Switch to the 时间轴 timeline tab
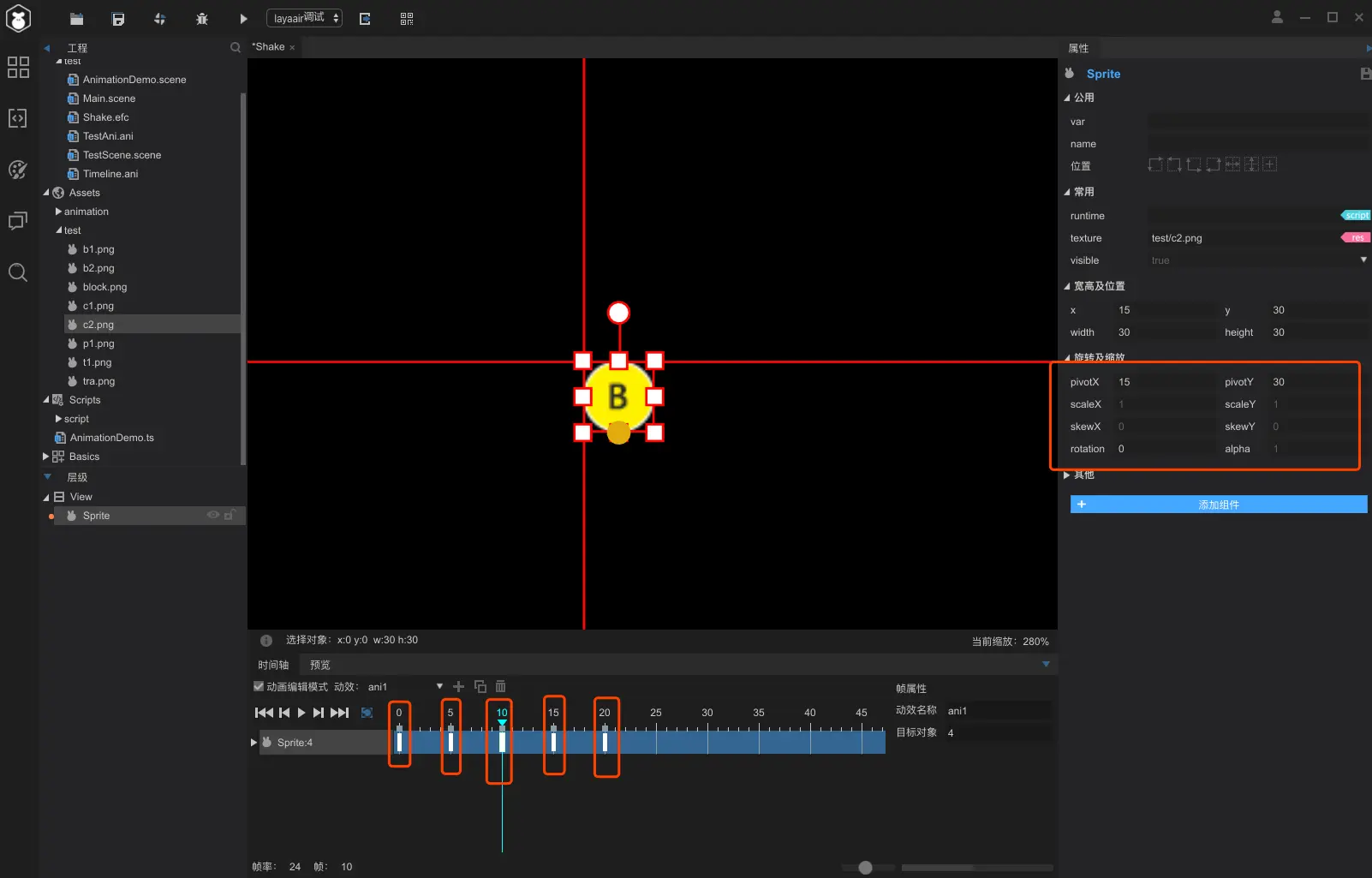The width and height of the screenshot is (1372, 878). point(273,665)
